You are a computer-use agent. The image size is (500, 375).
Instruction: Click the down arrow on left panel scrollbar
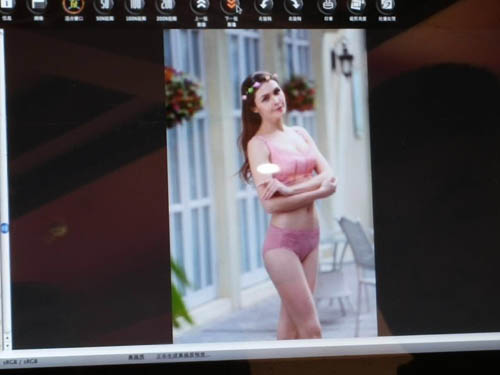coord(7,346)
